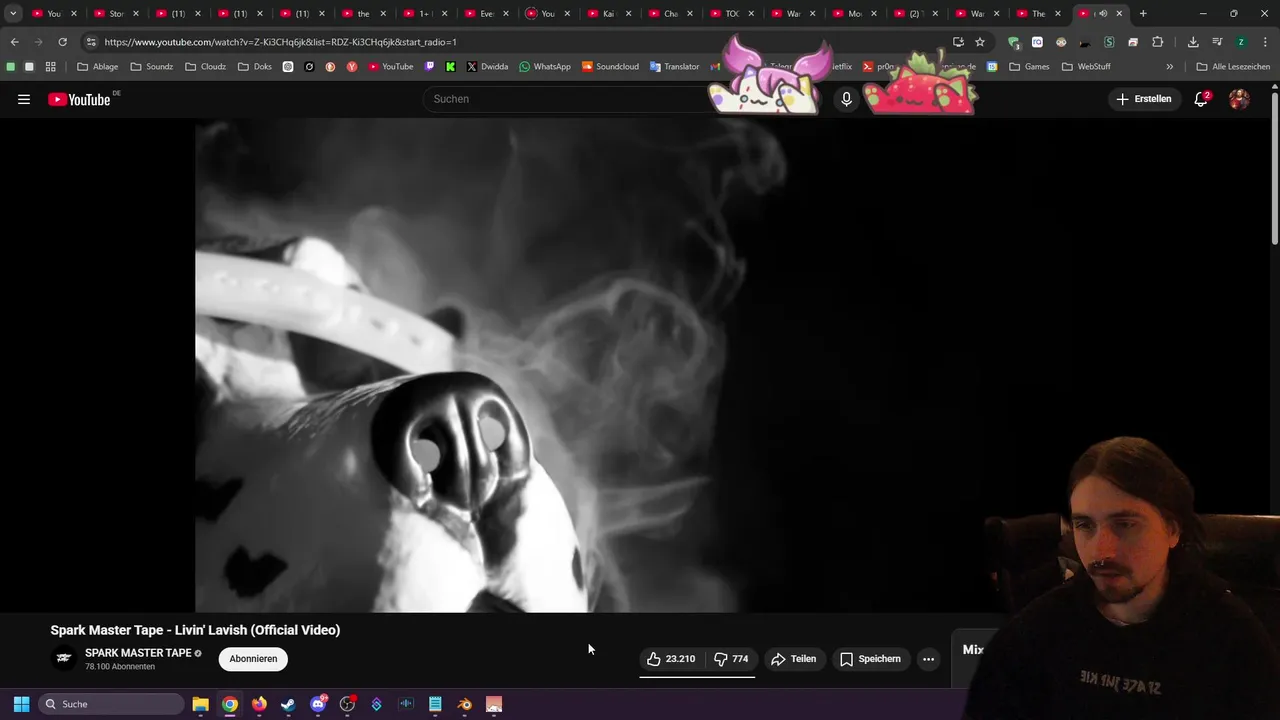The image size is (1280, 720).
Task: Open the browser downloads icon
Action: click(1193, 42)
